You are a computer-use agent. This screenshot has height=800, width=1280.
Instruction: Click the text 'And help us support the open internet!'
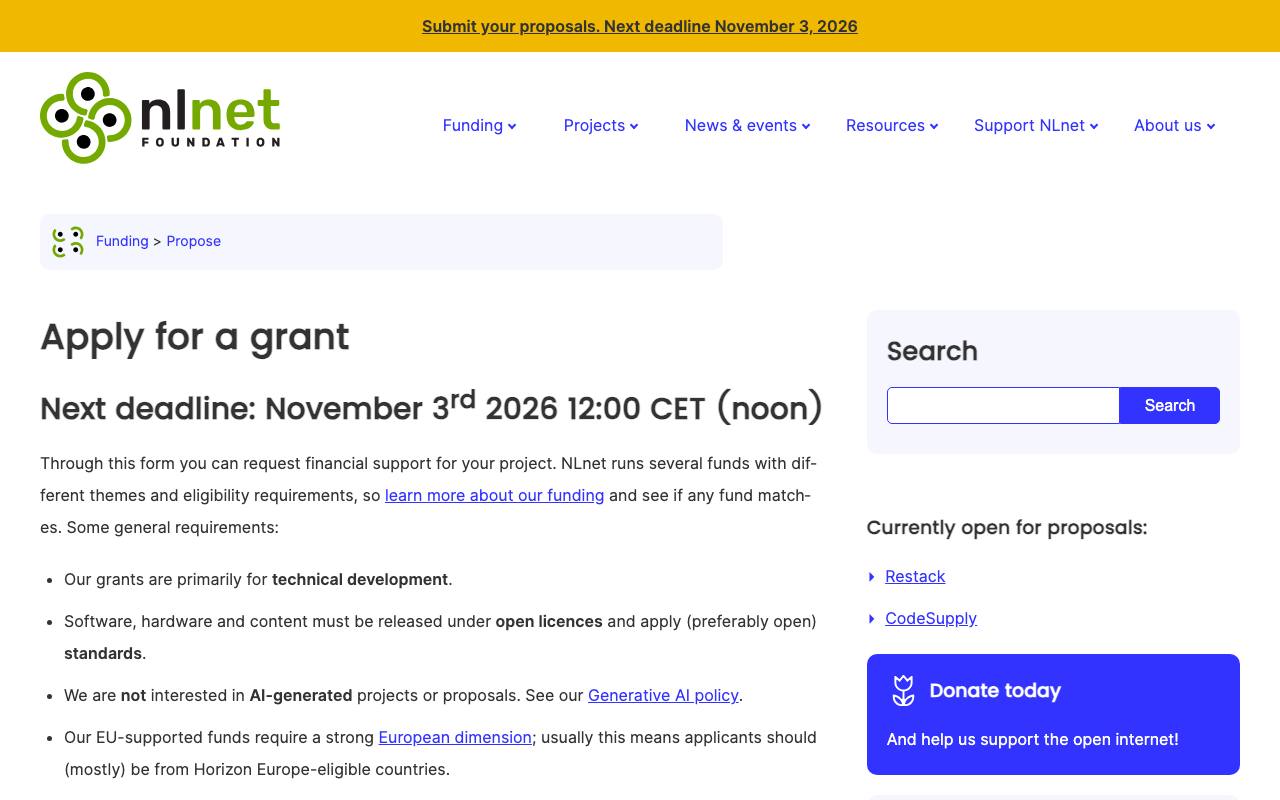[1033, 739]
